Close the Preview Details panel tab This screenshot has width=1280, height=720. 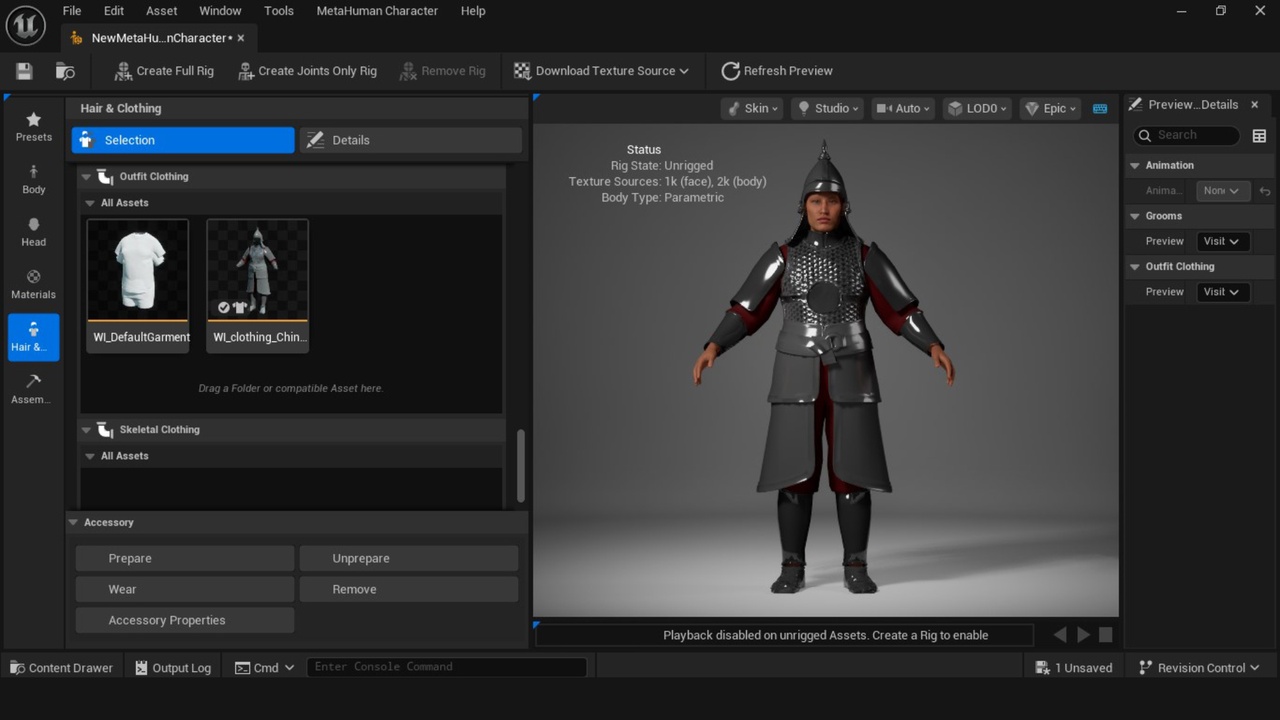pyautogui.click(x=1255, y=105)
